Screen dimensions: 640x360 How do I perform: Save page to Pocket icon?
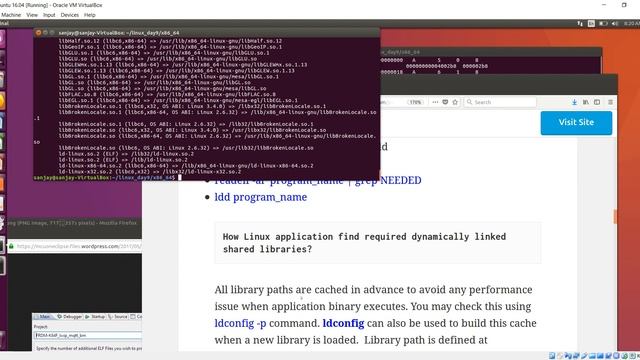[x=445, y=102]
